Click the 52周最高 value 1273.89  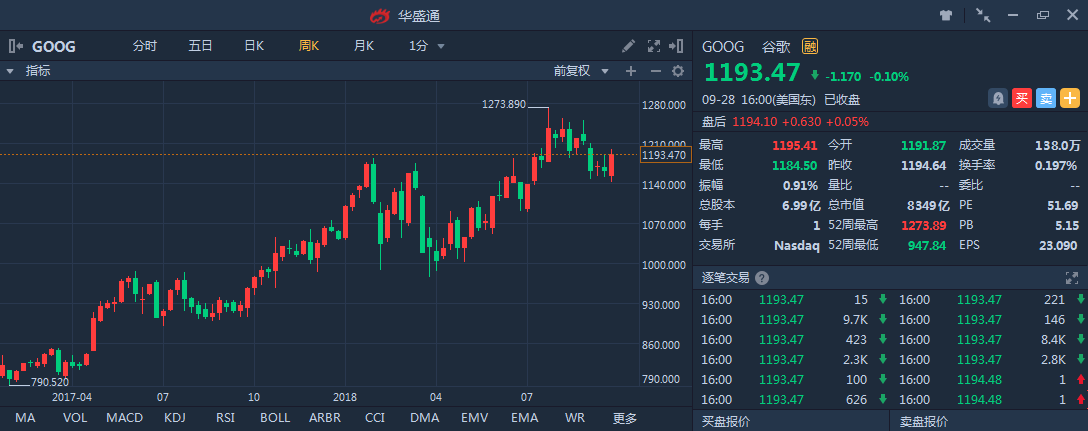pyautogui.click(x=924, y=225)
